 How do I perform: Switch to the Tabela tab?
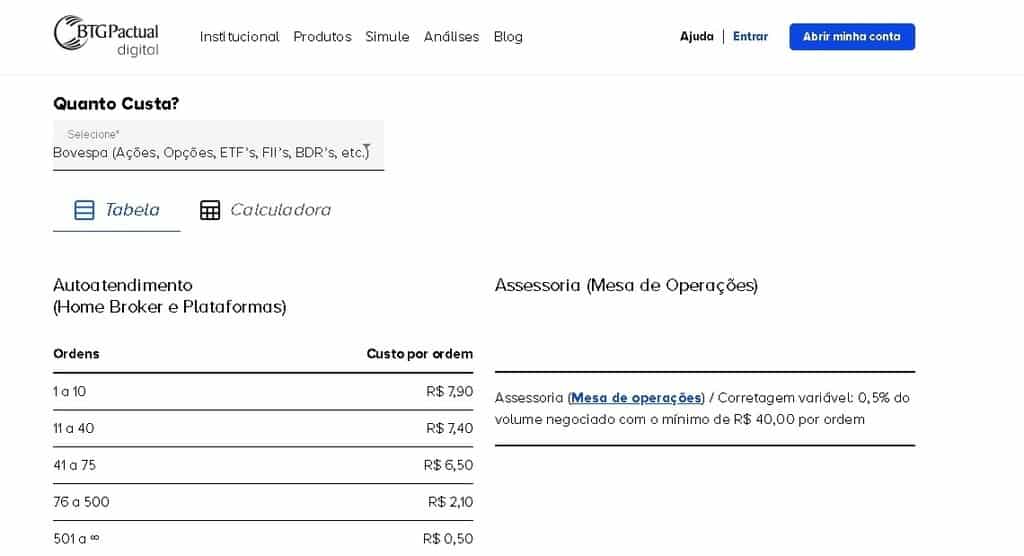tap(116, 210)
